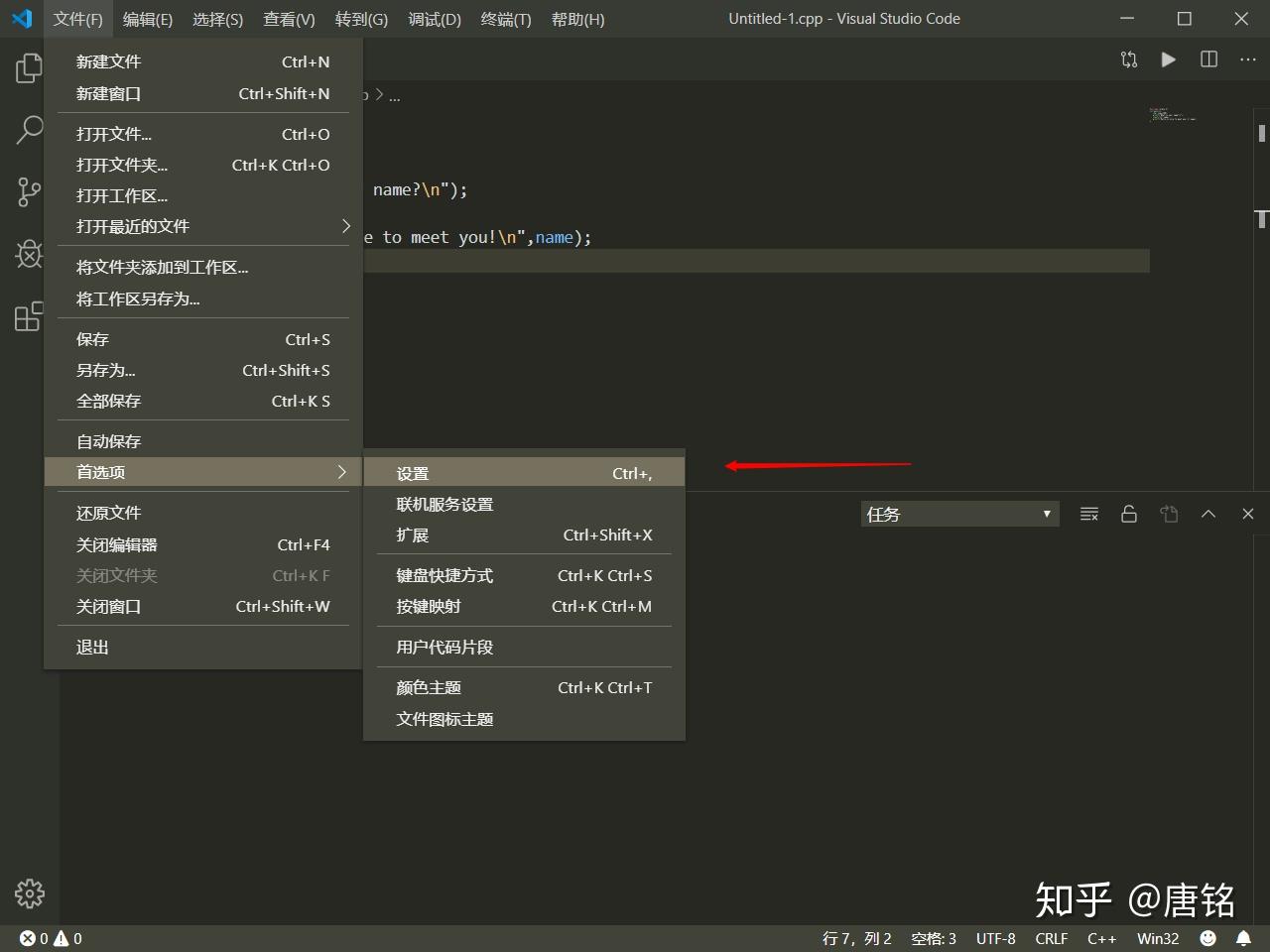Click the code minimap preview
The width and height of the screenshot is (1270, 952).
pyautogui.click(x=1173, y=114)
